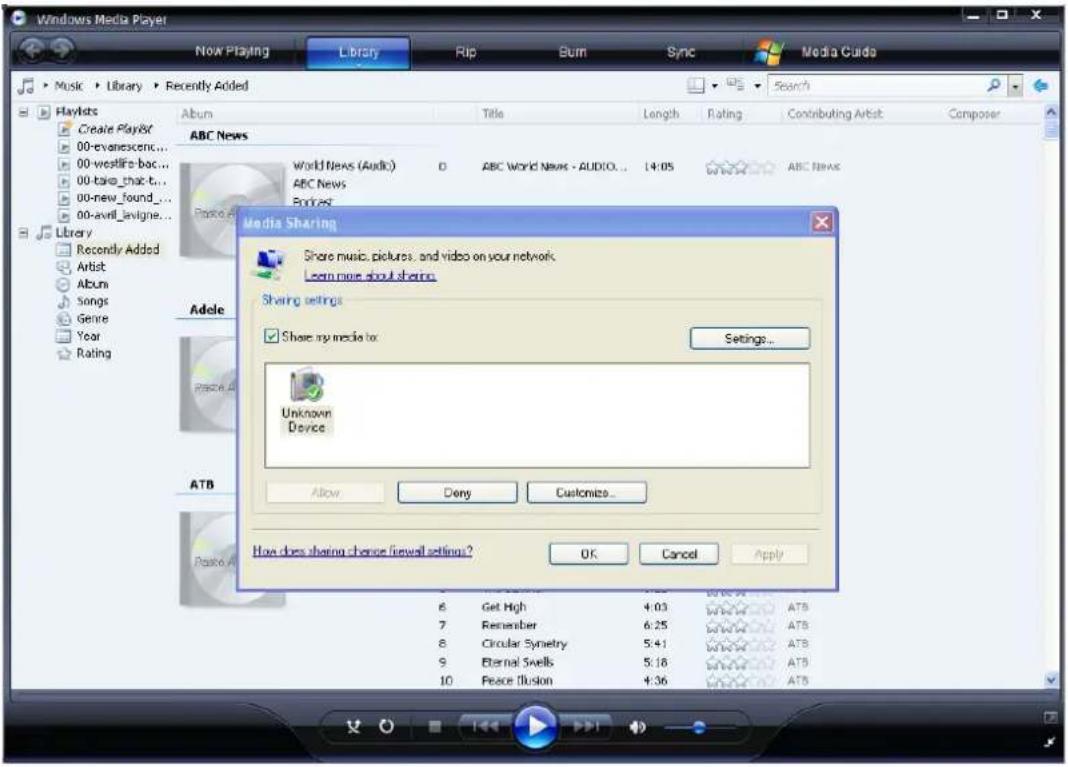This screenshot has height=767, width=1068.
Task: Switch to the Rip tab
Action: 466,52
